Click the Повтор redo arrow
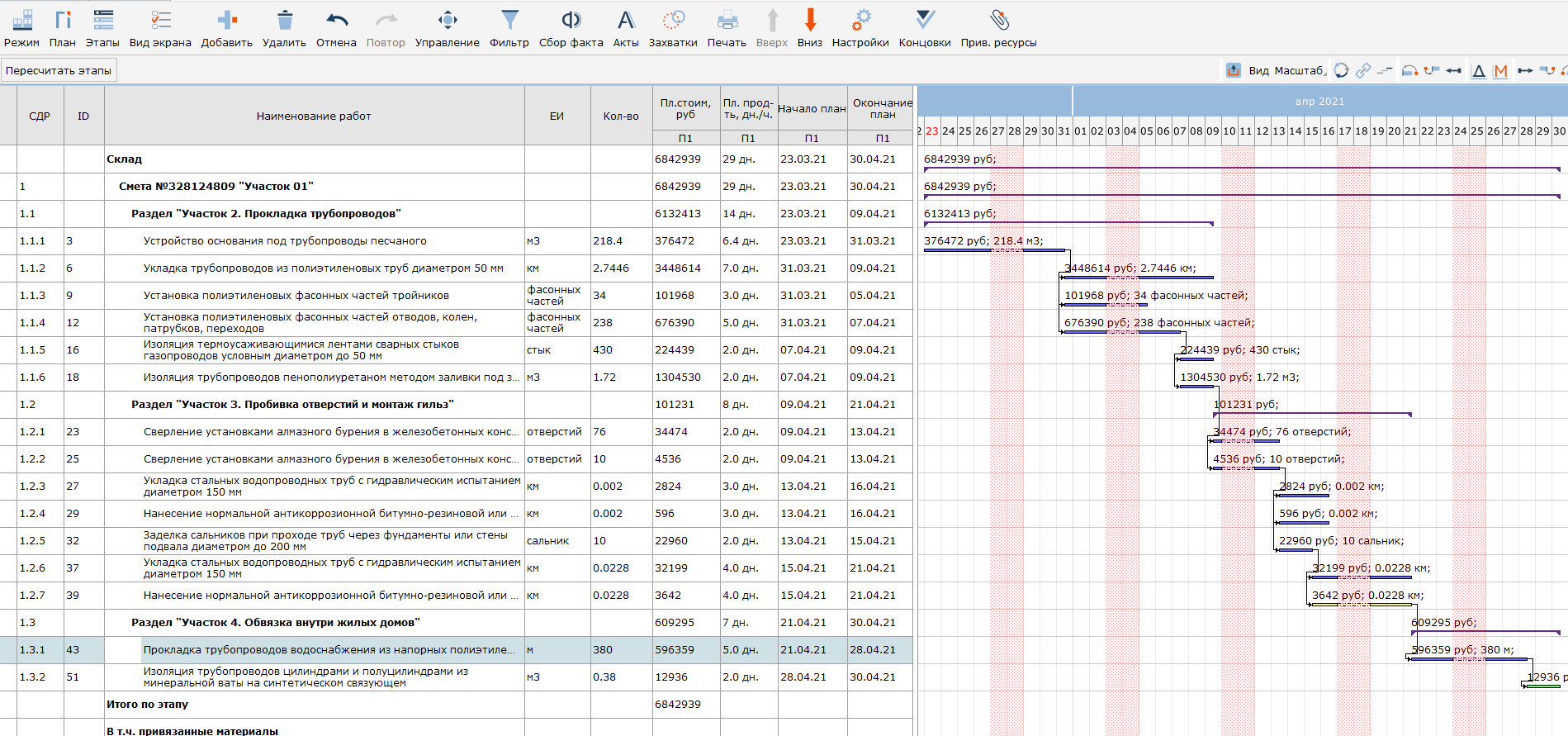This screenshot has width=1568, height=736. tap(386, 20)
